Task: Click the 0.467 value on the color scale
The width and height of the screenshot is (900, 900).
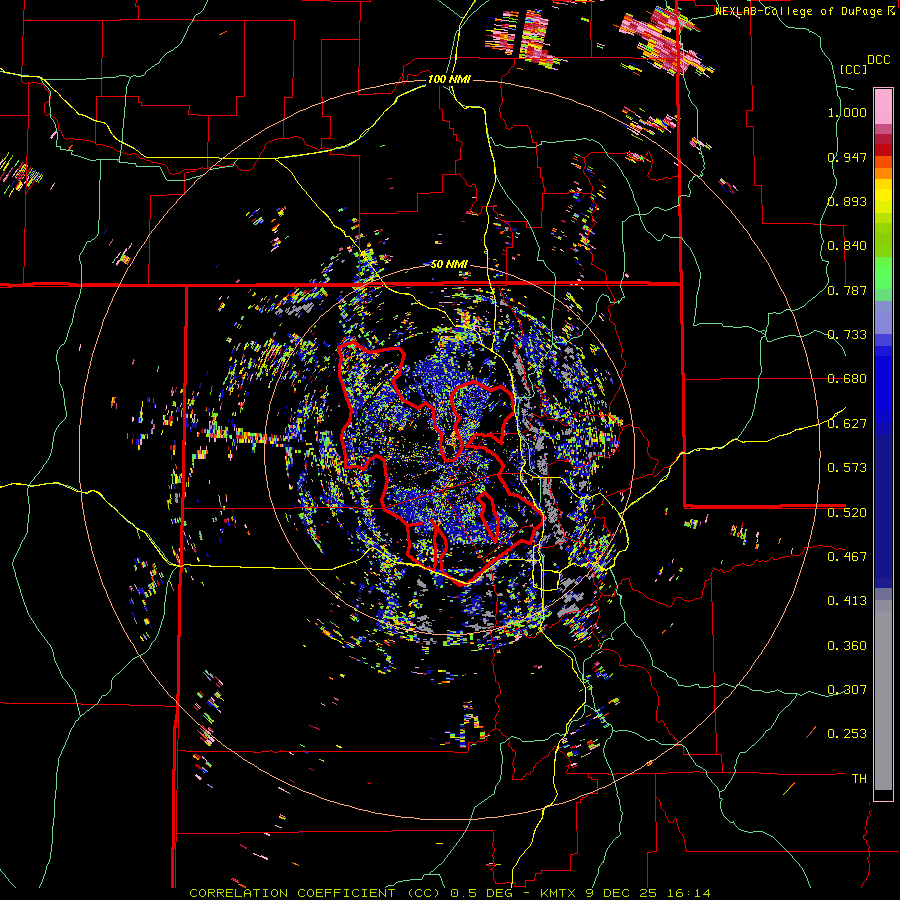Action: coord(847,557)
